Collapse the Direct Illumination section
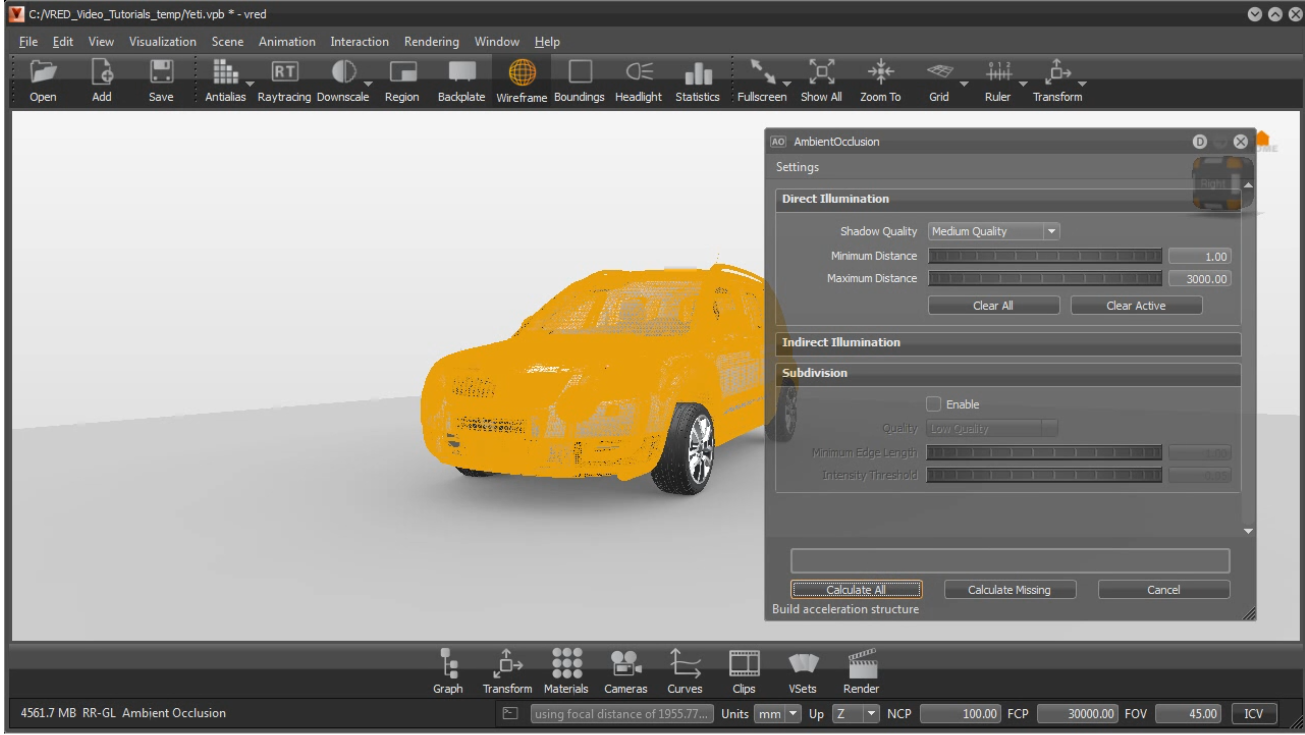1305x735 pixels. (x=1008, y=199)
